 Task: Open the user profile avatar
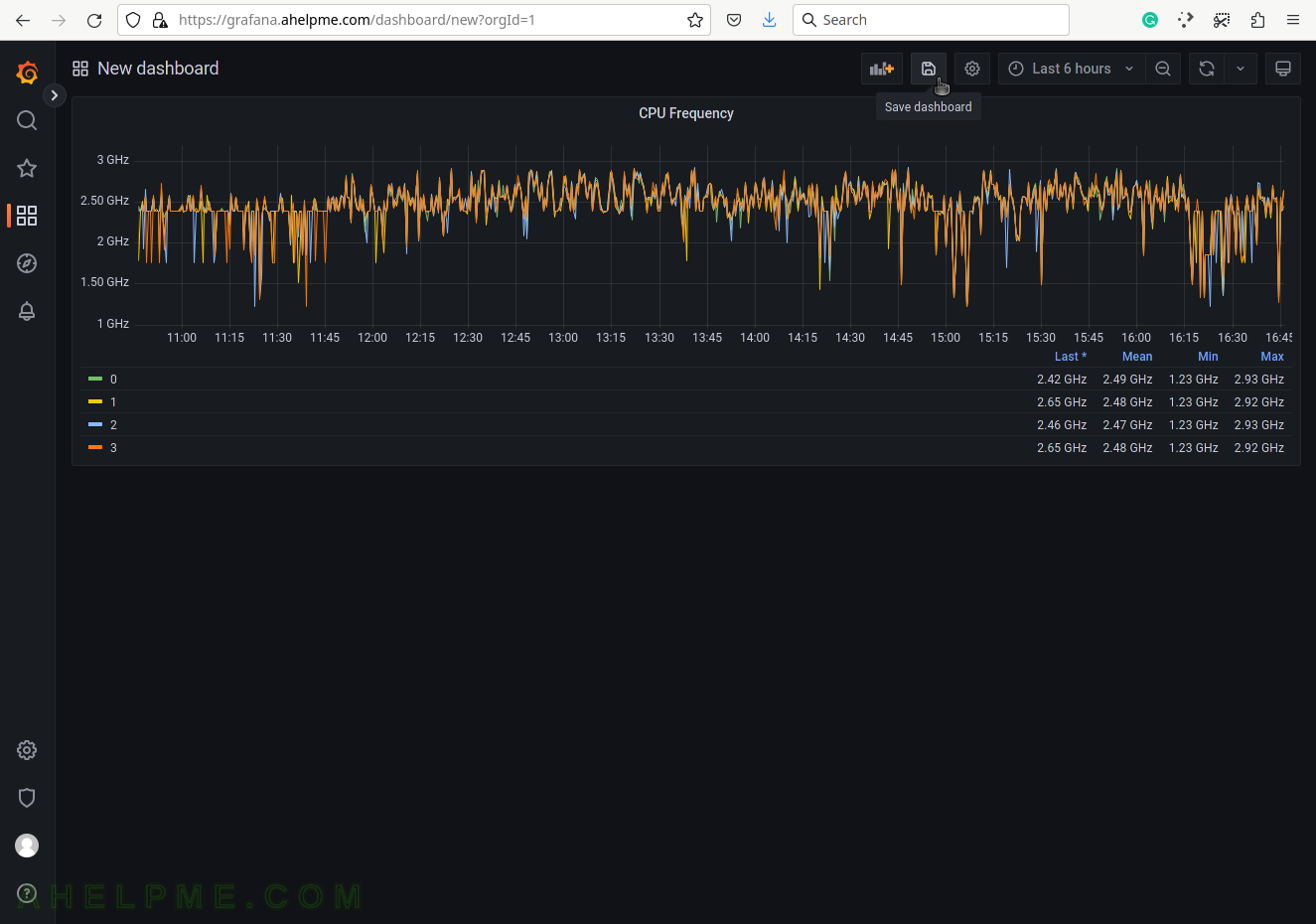27,846
